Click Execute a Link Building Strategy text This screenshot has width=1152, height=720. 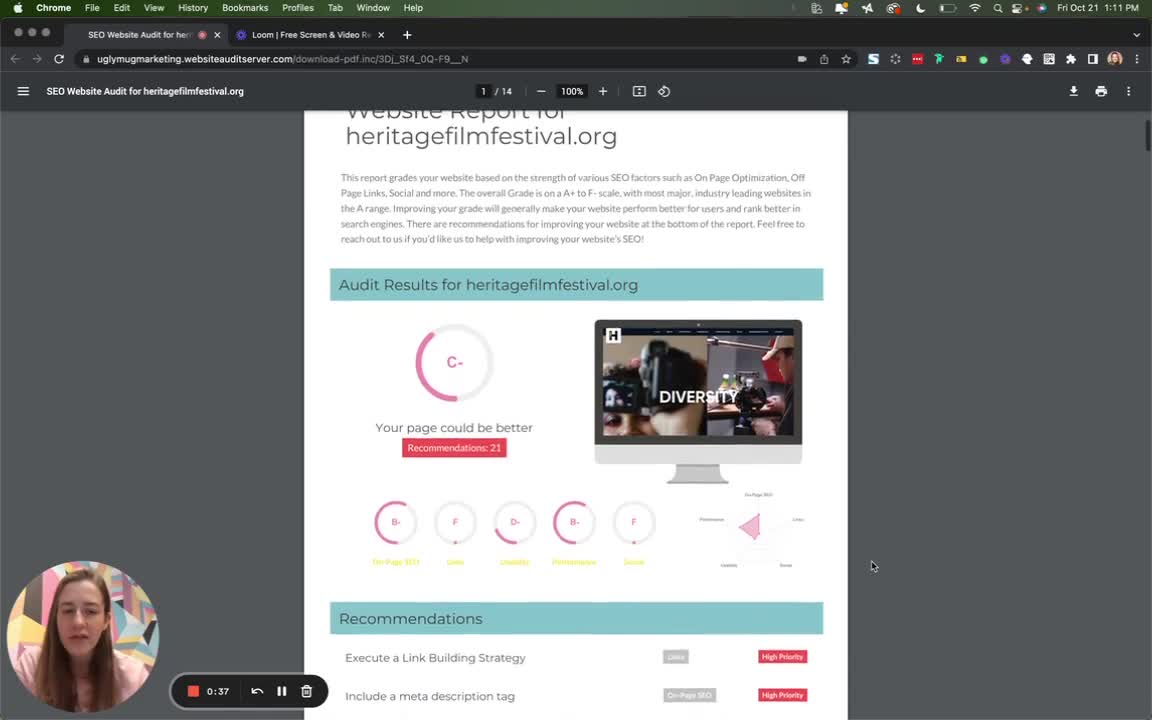[435, 658]
